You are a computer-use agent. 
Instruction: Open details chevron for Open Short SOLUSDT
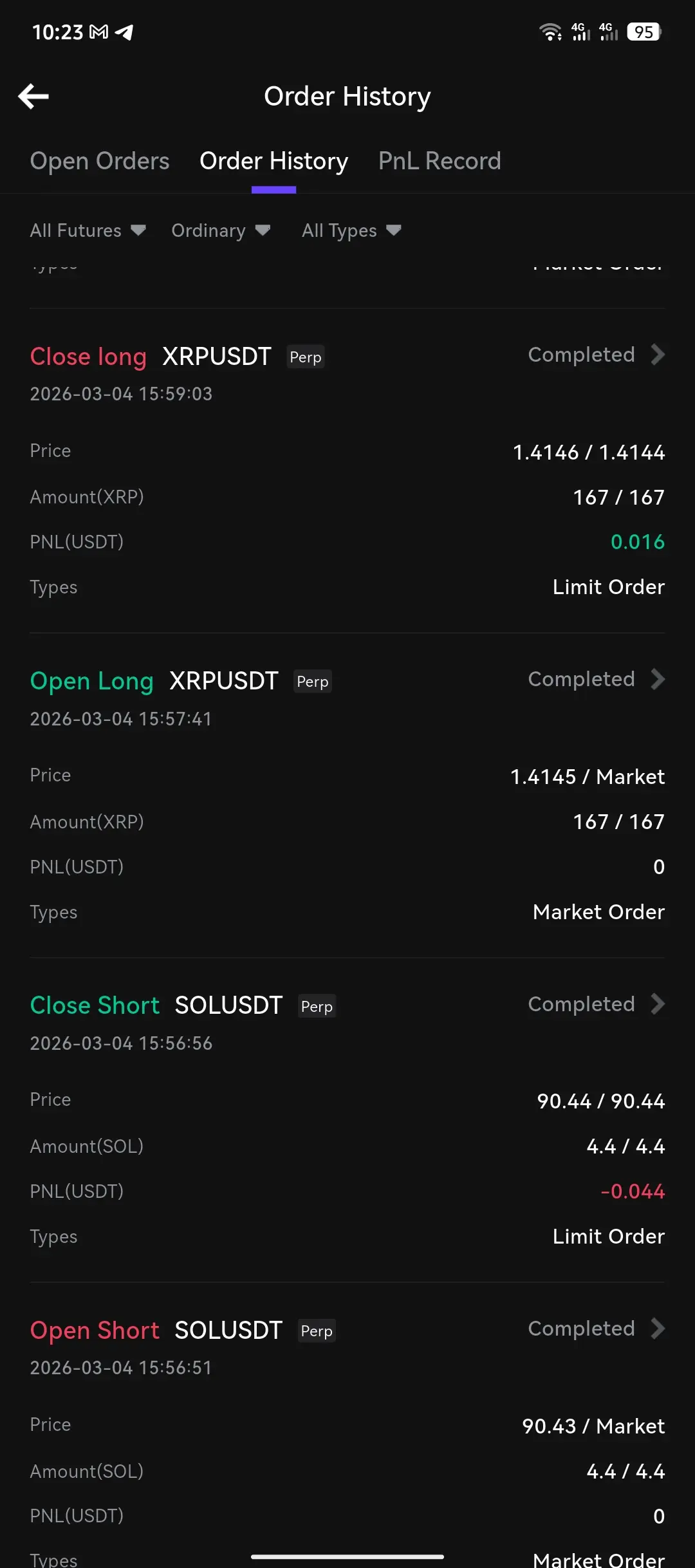tap(658, 1329)
